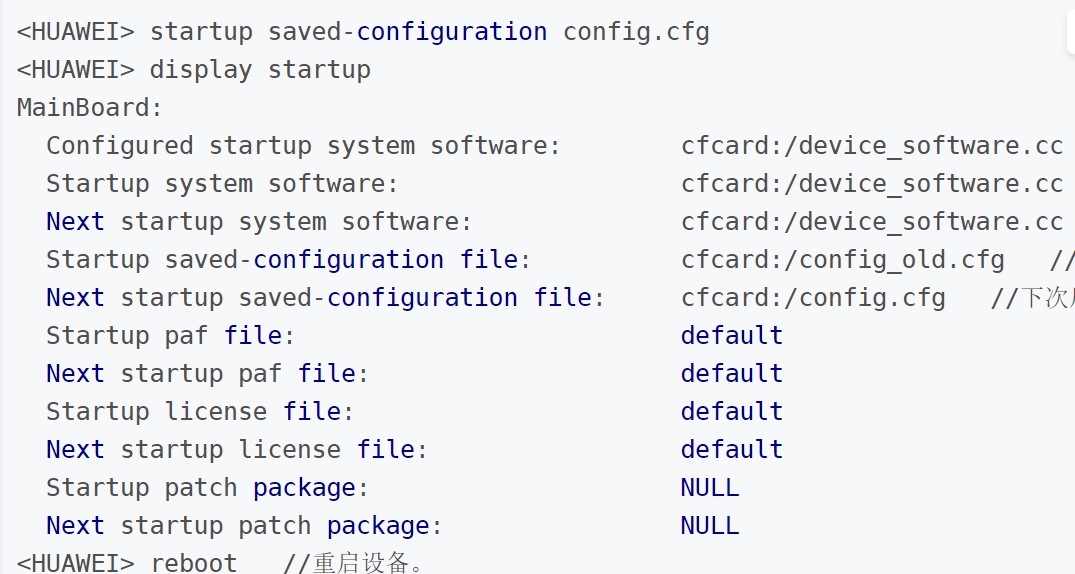This screenshot has height=574, width=1075.
Task: Click the first cfcard:/device_software.cc path
Action: pos(871,145)
